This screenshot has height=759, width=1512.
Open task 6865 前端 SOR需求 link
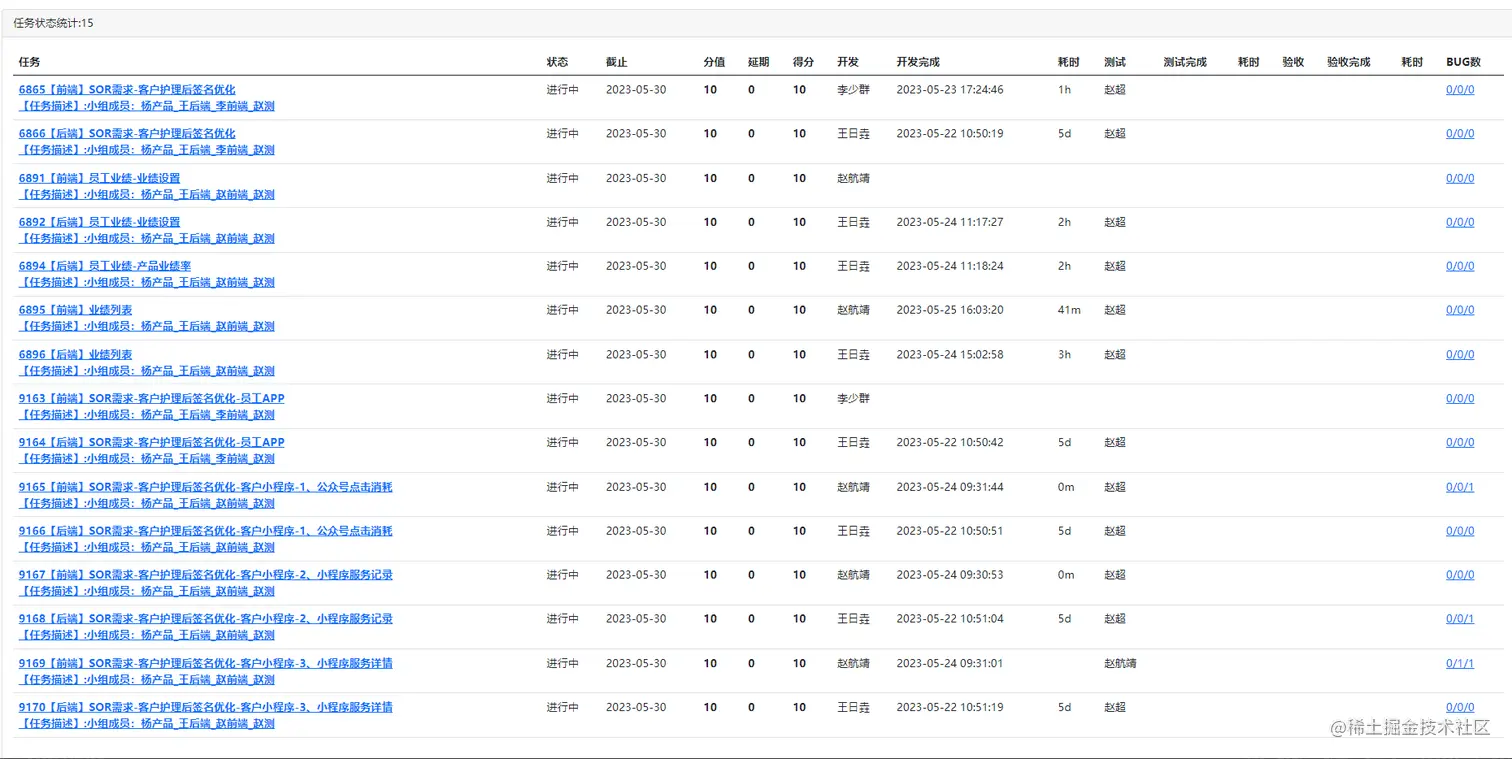(x=127, y=90)
